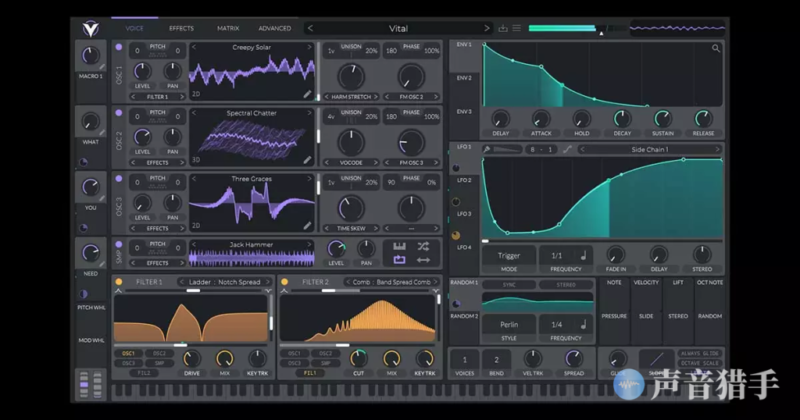Click the Random 1 STEREO button

(x=566, y=285)
